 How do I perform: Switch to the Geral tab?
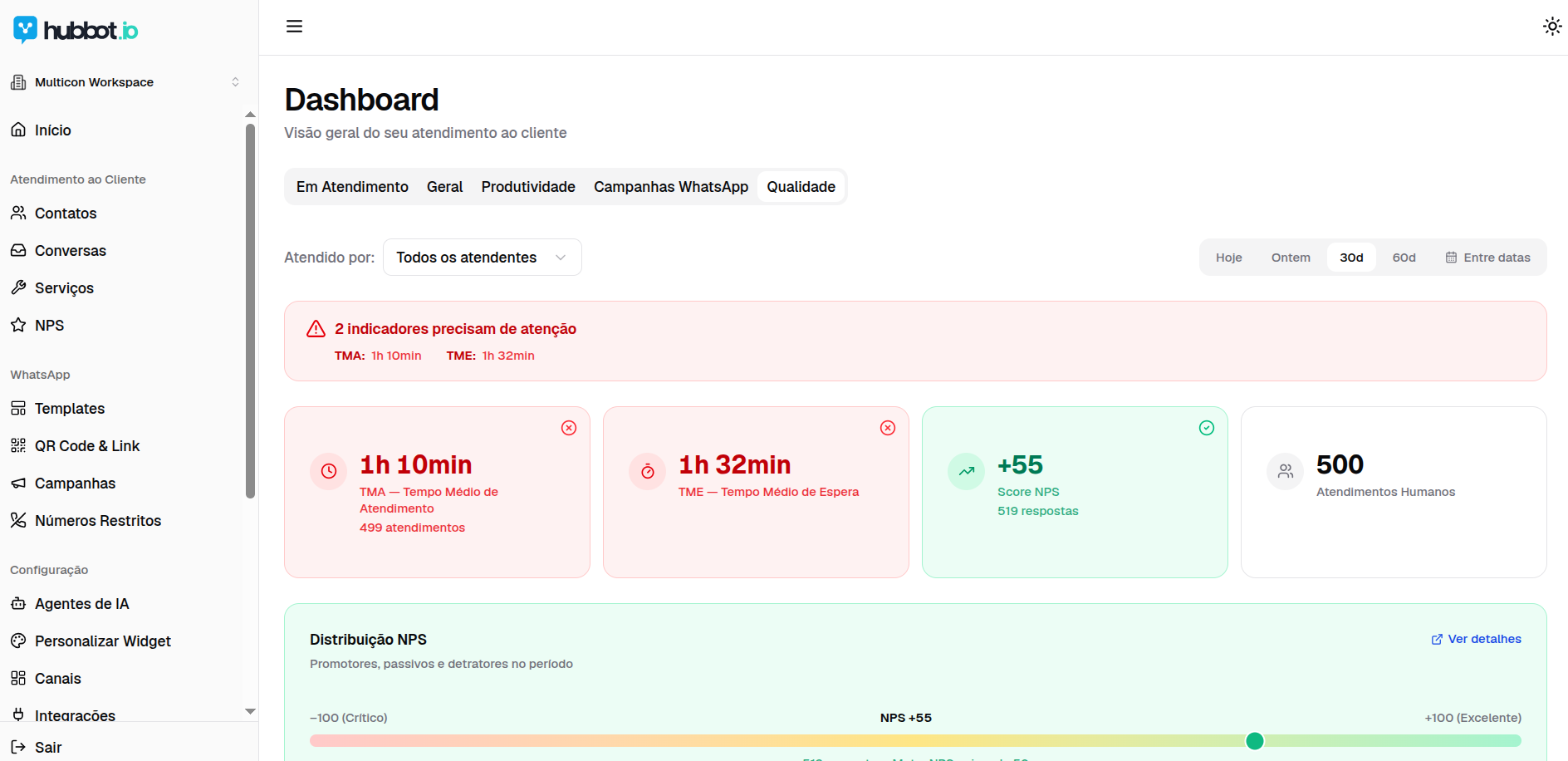point(444,187)
